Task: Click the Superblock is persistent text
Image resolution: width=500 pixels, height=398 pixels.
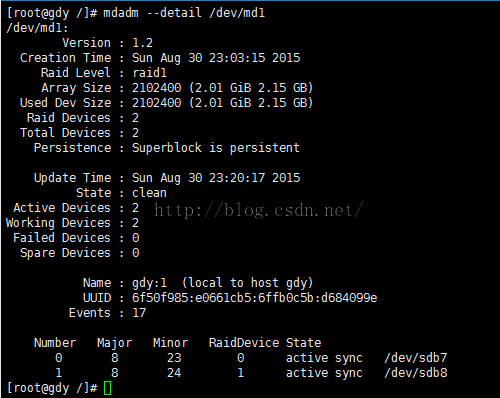Action: [x=216, y=148]
